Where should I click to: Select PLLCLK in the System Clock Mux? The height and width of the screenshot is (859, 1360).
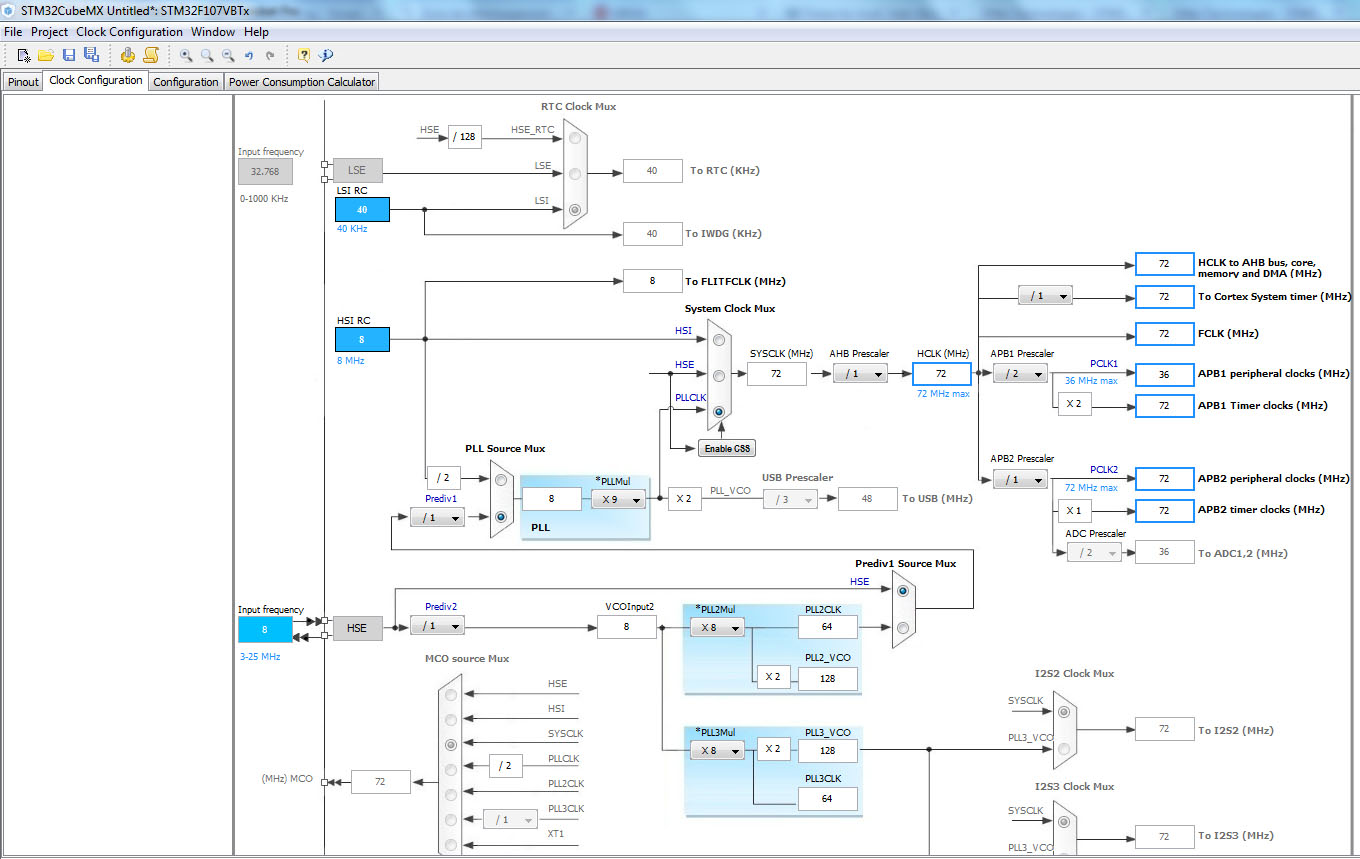click(718, 412)
